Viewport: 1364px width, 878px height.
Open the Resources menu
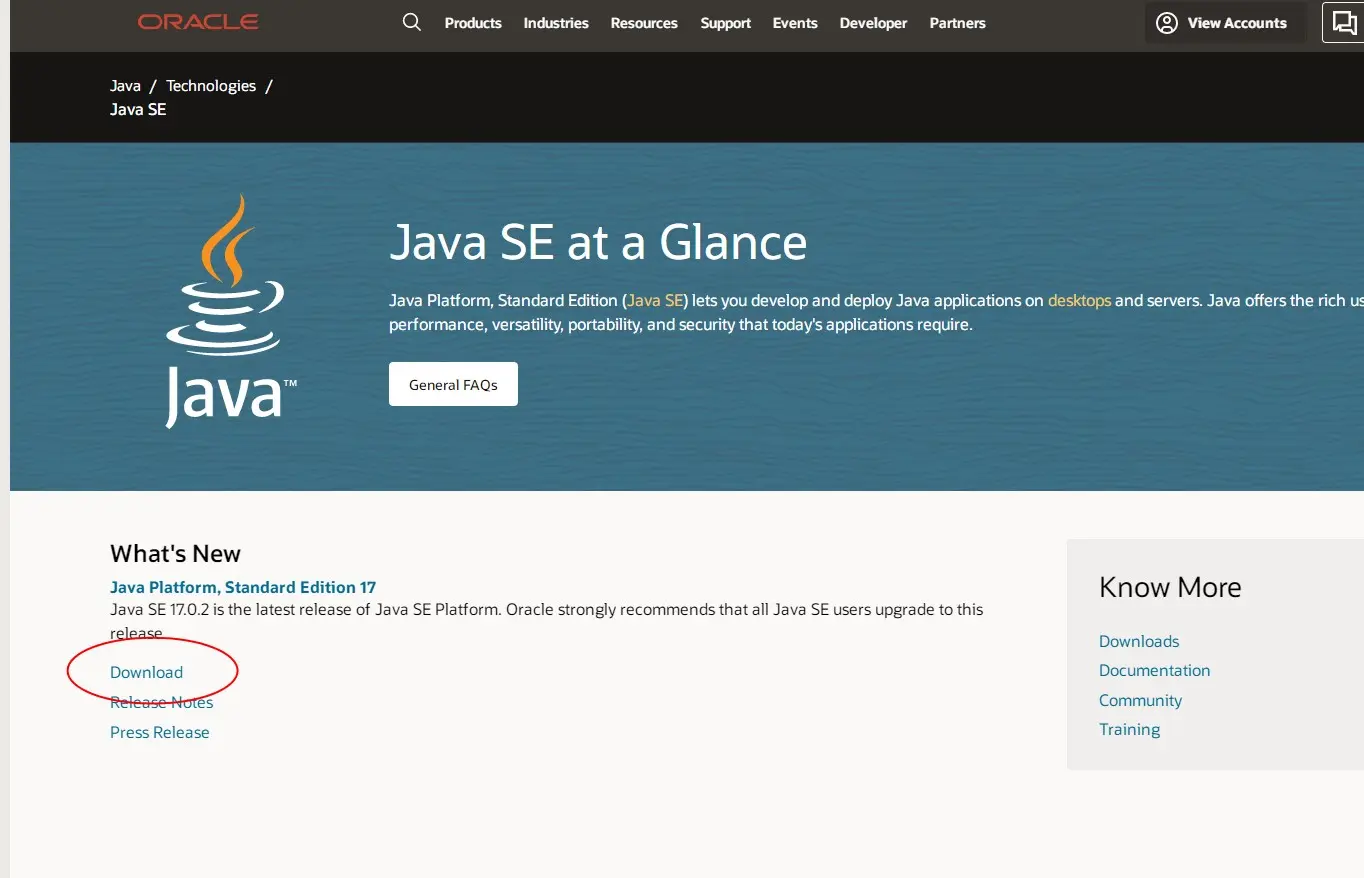[644, 23]
